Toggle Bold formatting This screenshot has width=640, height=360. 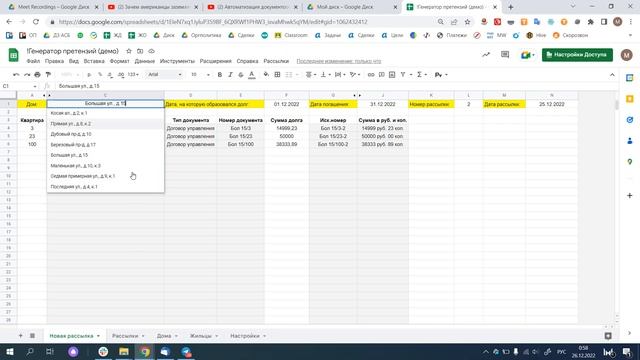click(220, 75)
